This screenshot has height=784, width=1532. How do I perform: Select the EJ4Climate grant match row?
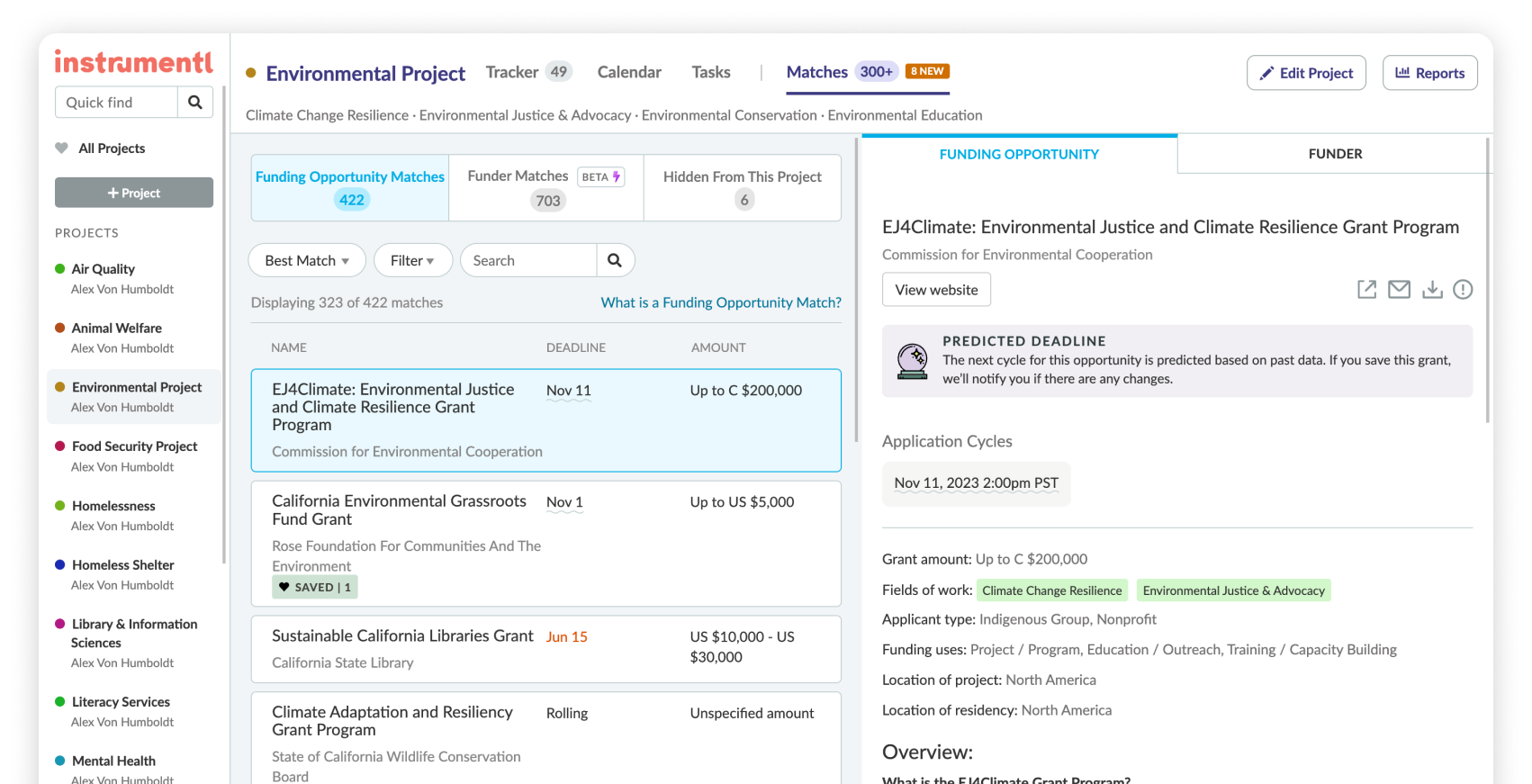click(545, 420)
